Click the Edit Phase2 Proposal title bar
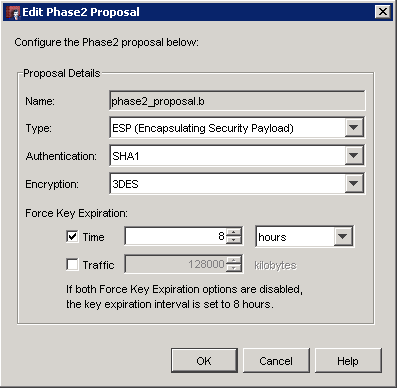Viewport: 397px width, 388px height. click(198, 12)
